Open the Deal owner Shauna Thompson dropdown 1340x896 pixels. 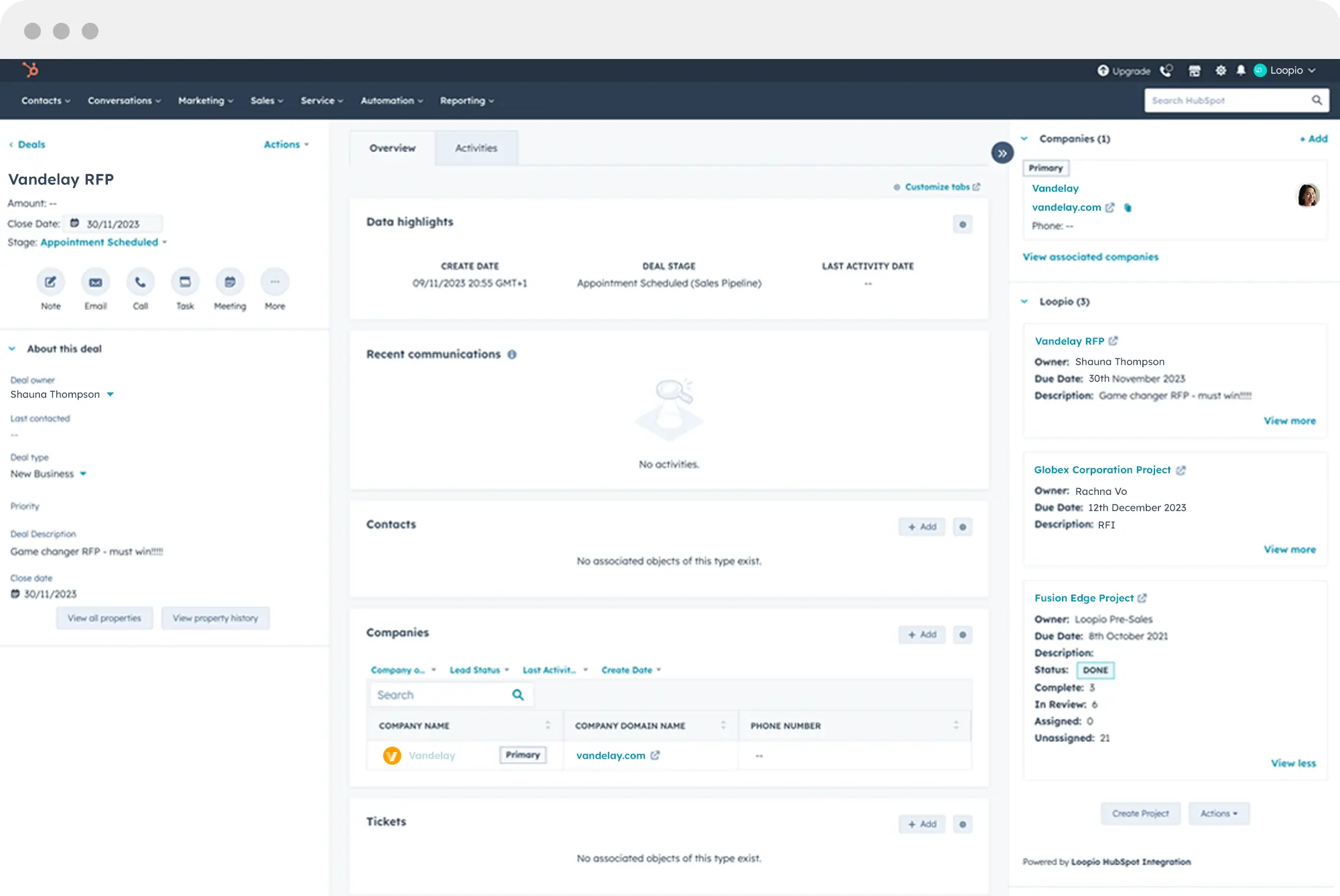point(110,394)
